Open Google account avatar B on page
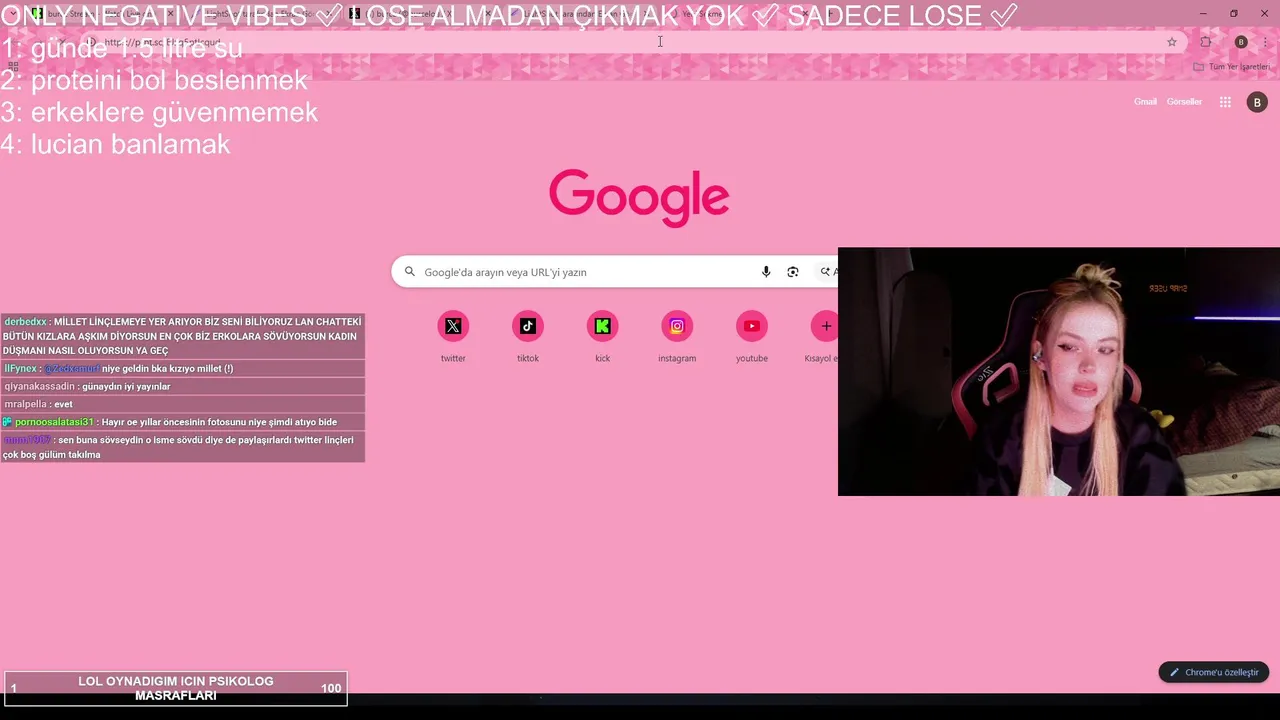The width and height of the screenshot is (1280, 720). pyautogui.click(x=1257, y=102)
